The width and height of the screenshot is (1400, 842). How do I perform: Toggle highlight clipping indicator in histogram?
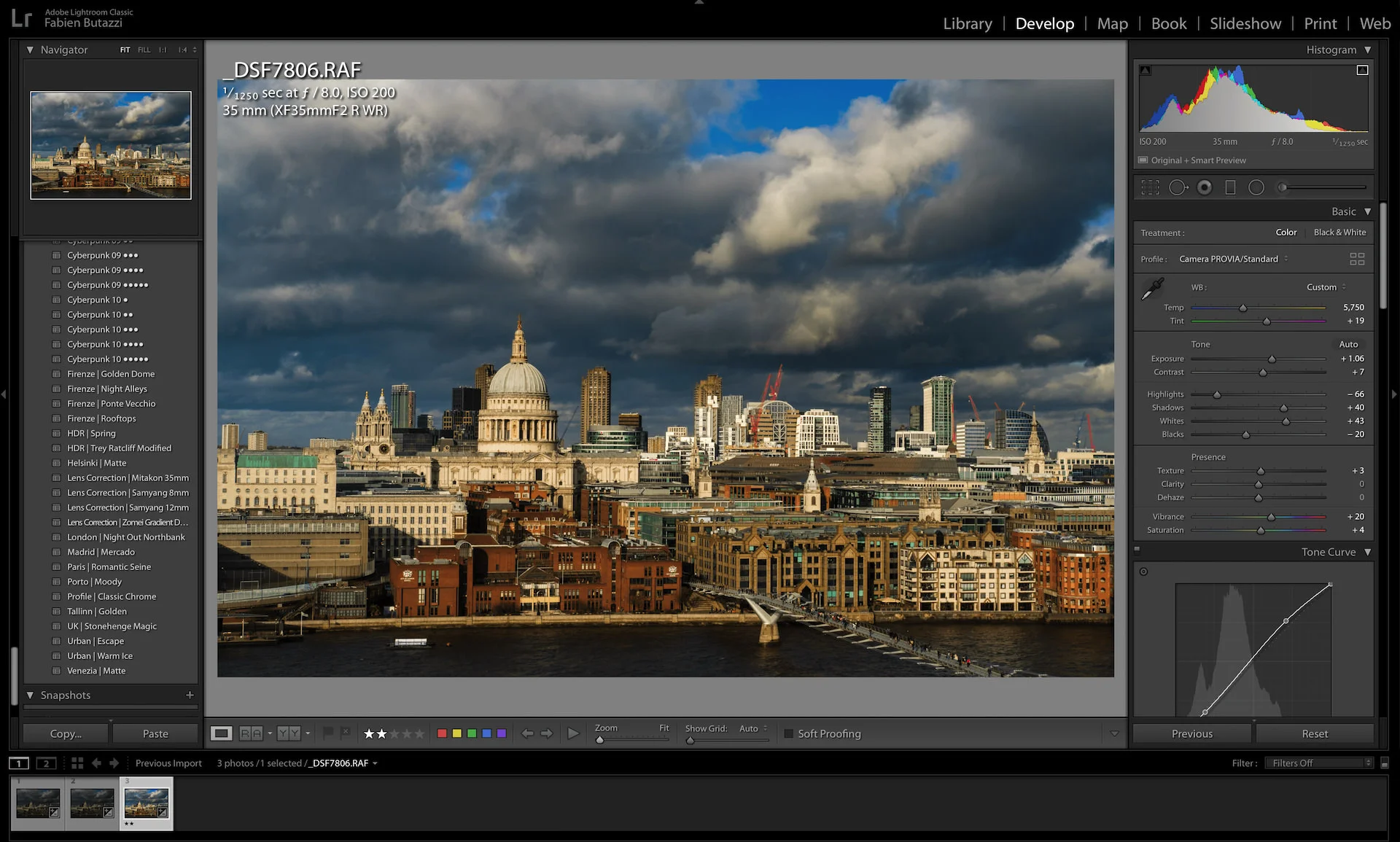(x=1362, y=71)
